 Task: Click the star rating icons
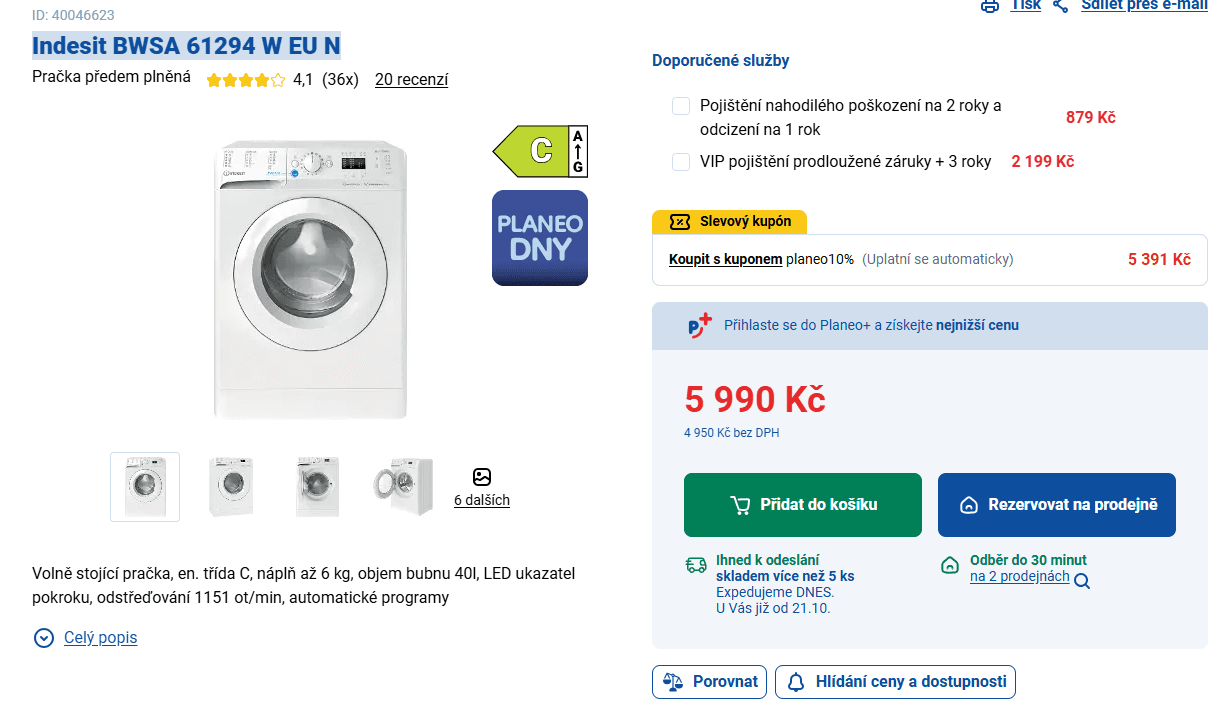click(x=246, y=80)
